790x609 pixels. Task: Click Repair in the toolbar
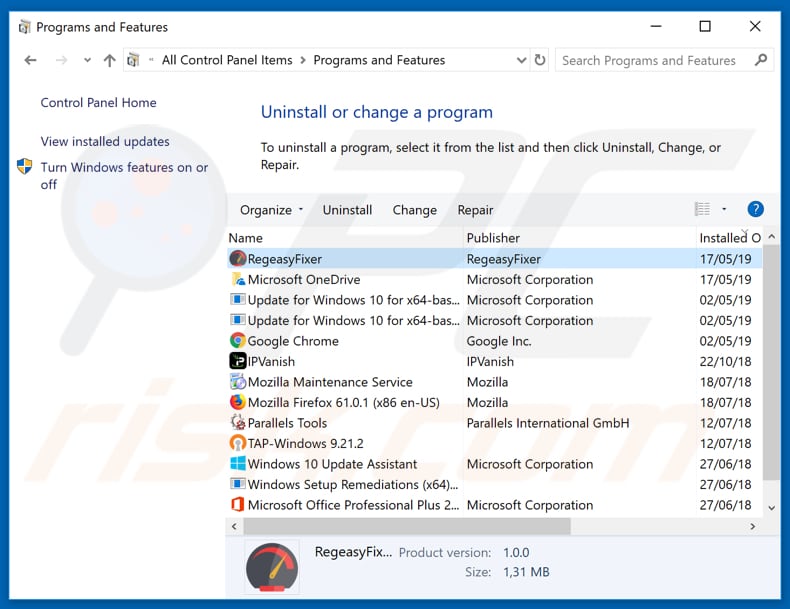coord(475,210)
